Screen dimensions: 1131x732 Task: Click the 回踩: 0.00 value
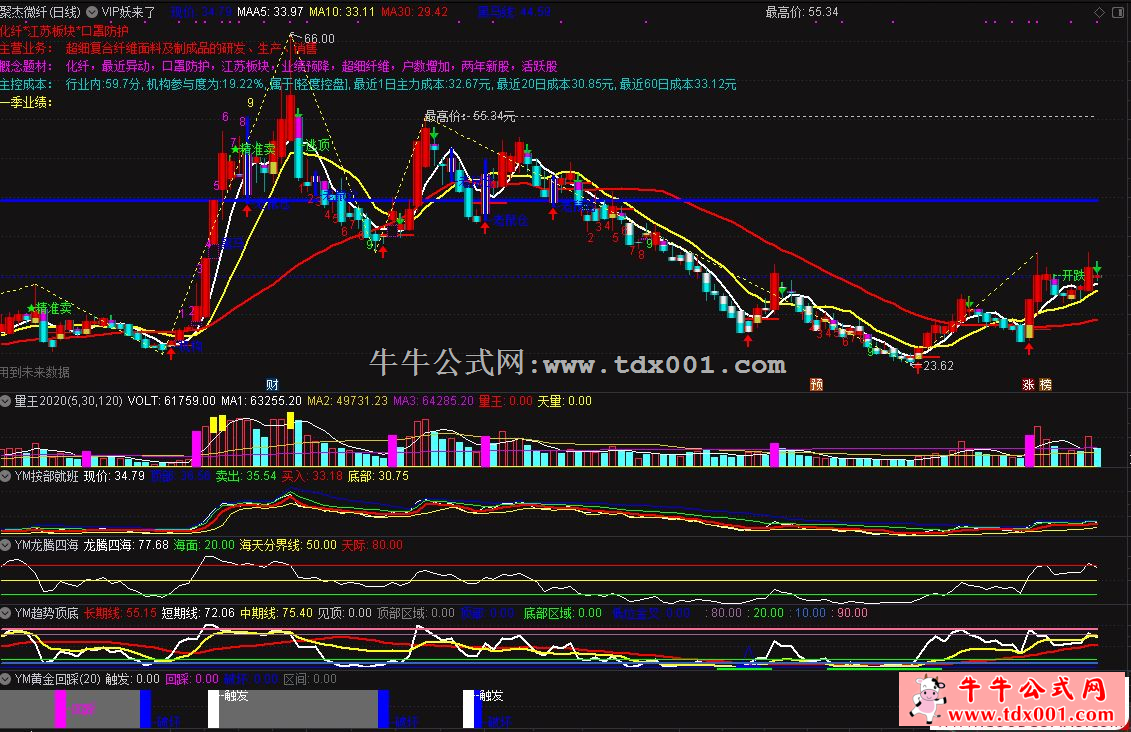[192, 679]
